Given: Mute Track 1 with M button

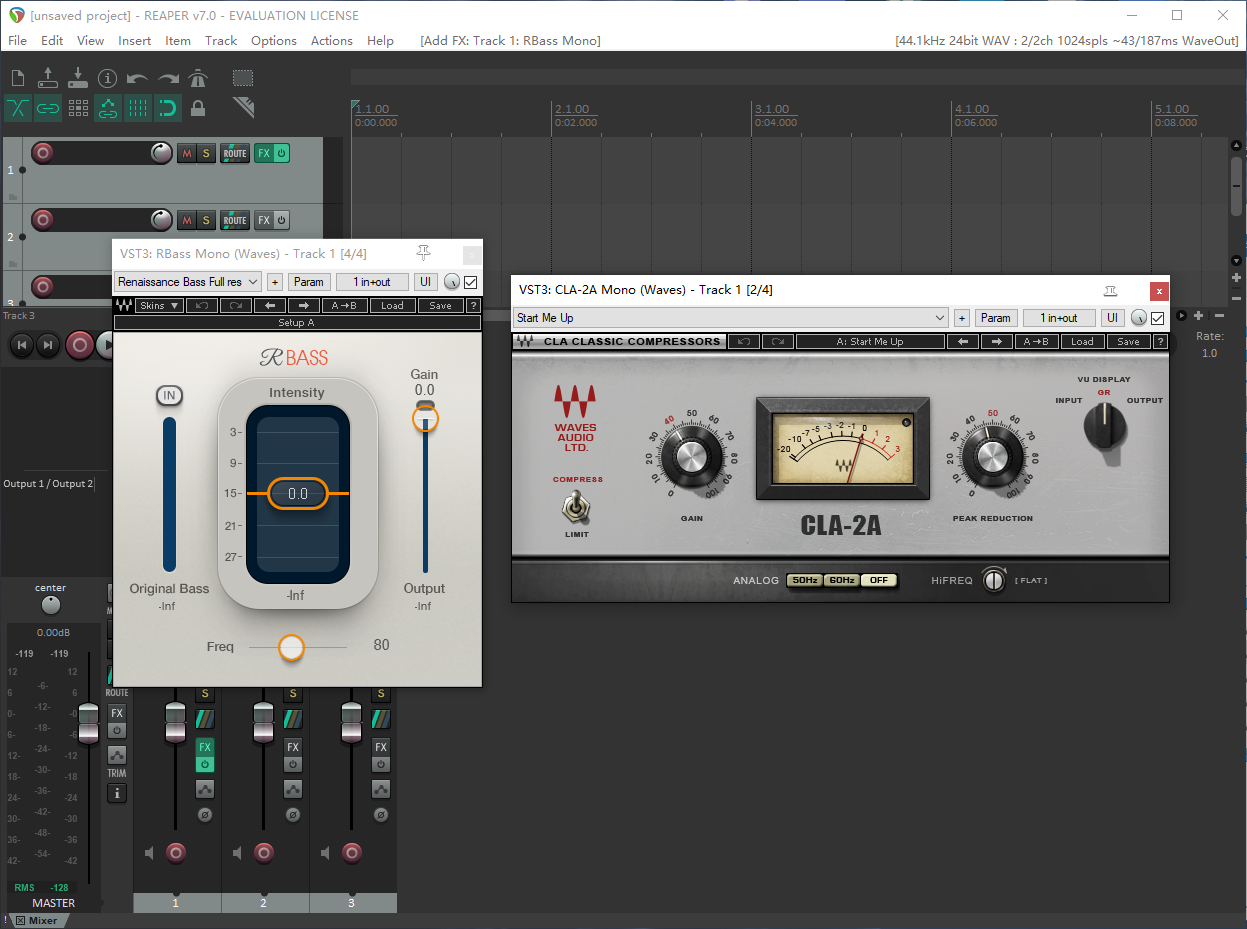Looking at the screenshot, I should pyautogui.click(x=187, y=153).
